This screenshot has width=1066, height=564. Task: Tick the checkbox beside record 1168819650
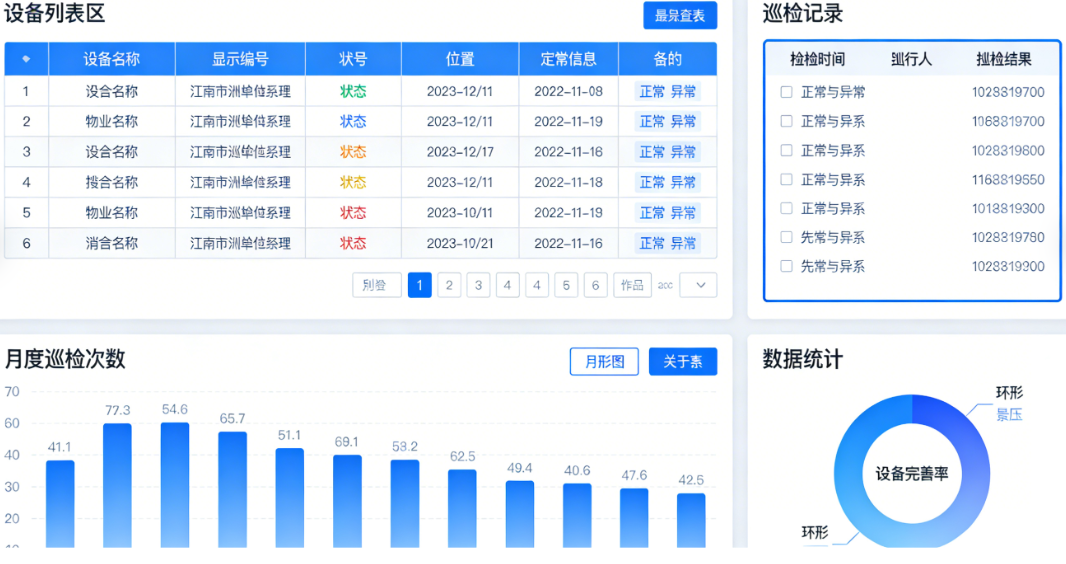(x=787, y=180)
